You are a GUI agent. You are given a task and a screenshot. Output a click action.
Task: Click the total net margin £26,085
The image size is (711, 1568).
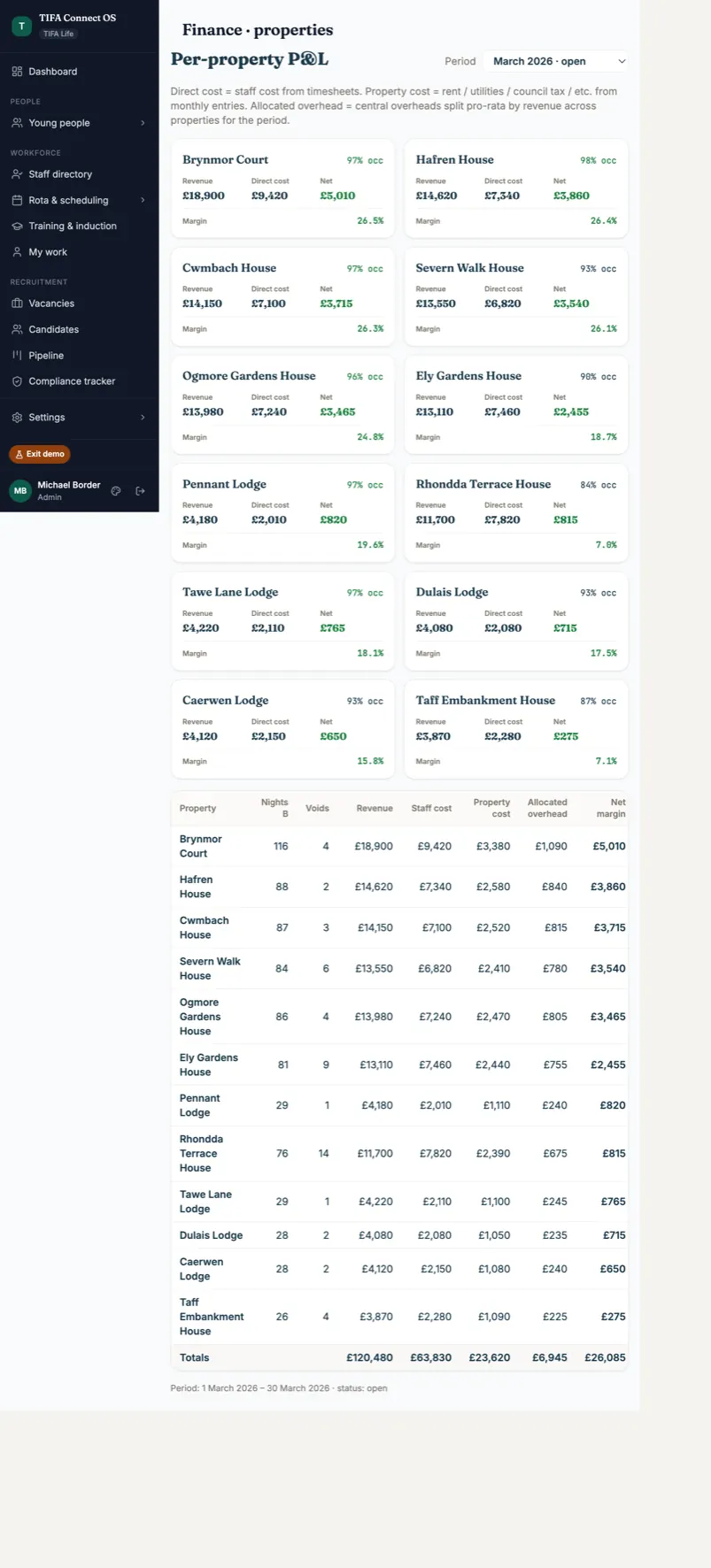pyautogui.click(x=605, y=1357)
